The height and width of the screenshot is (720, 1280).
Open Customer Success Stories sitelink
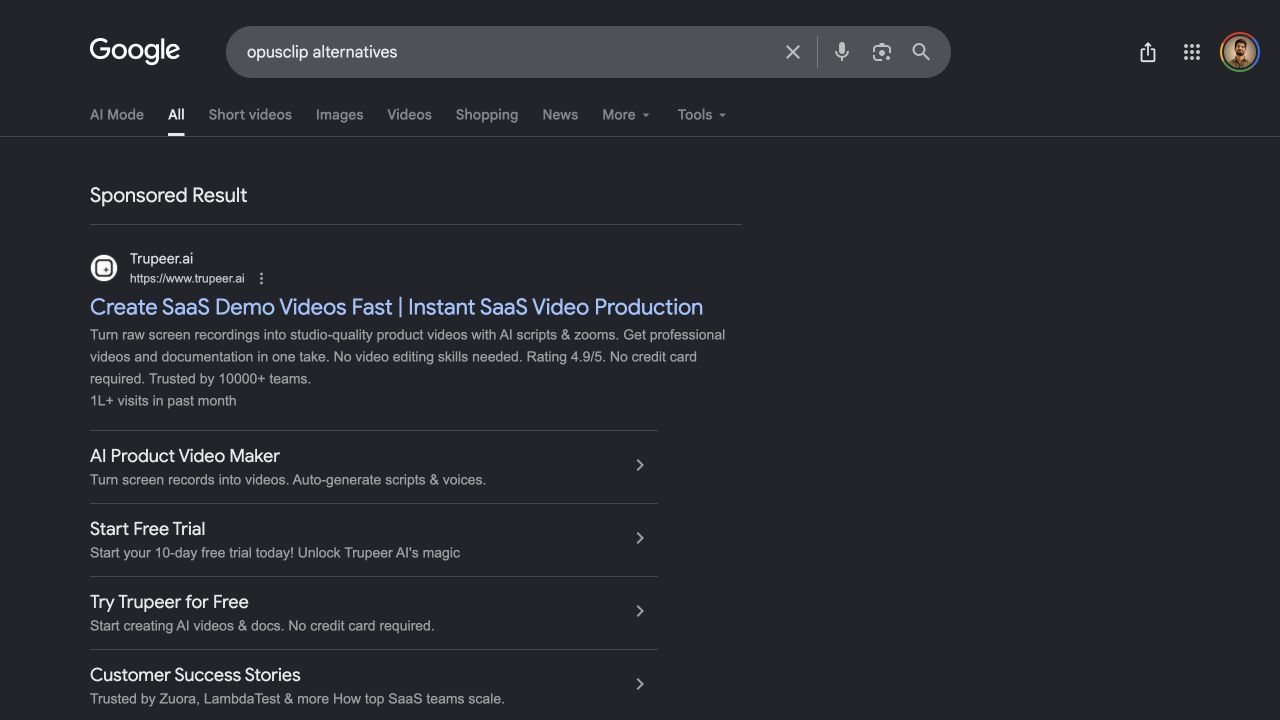click(195, 675)
